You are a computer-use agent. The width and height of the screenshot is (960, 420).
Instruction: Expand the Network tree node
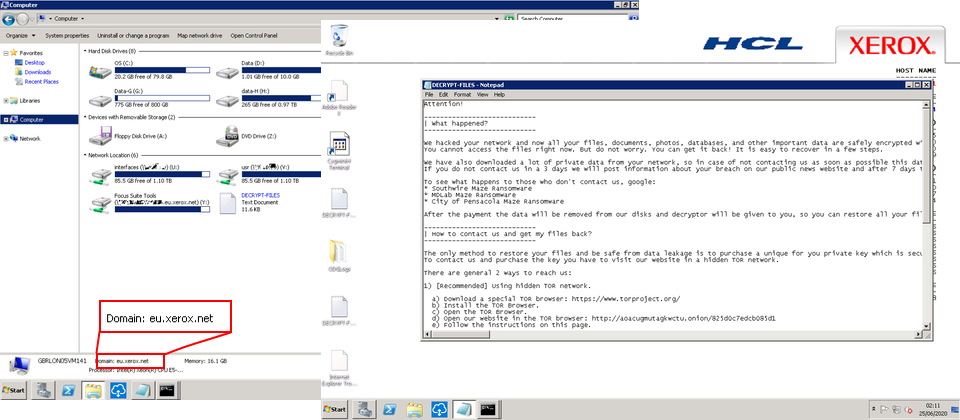6,139
